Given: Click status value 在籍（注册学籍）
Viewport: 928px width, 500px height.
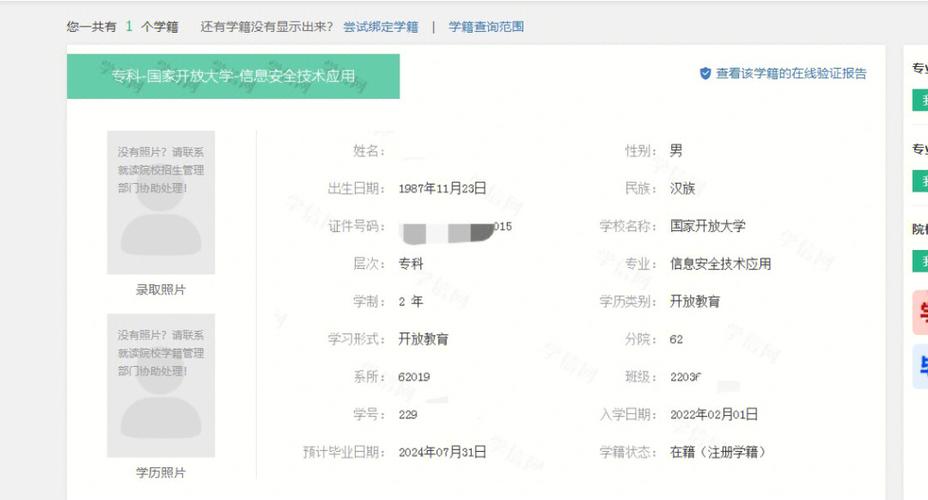Looking at the screenshot, I should point(717,453).
